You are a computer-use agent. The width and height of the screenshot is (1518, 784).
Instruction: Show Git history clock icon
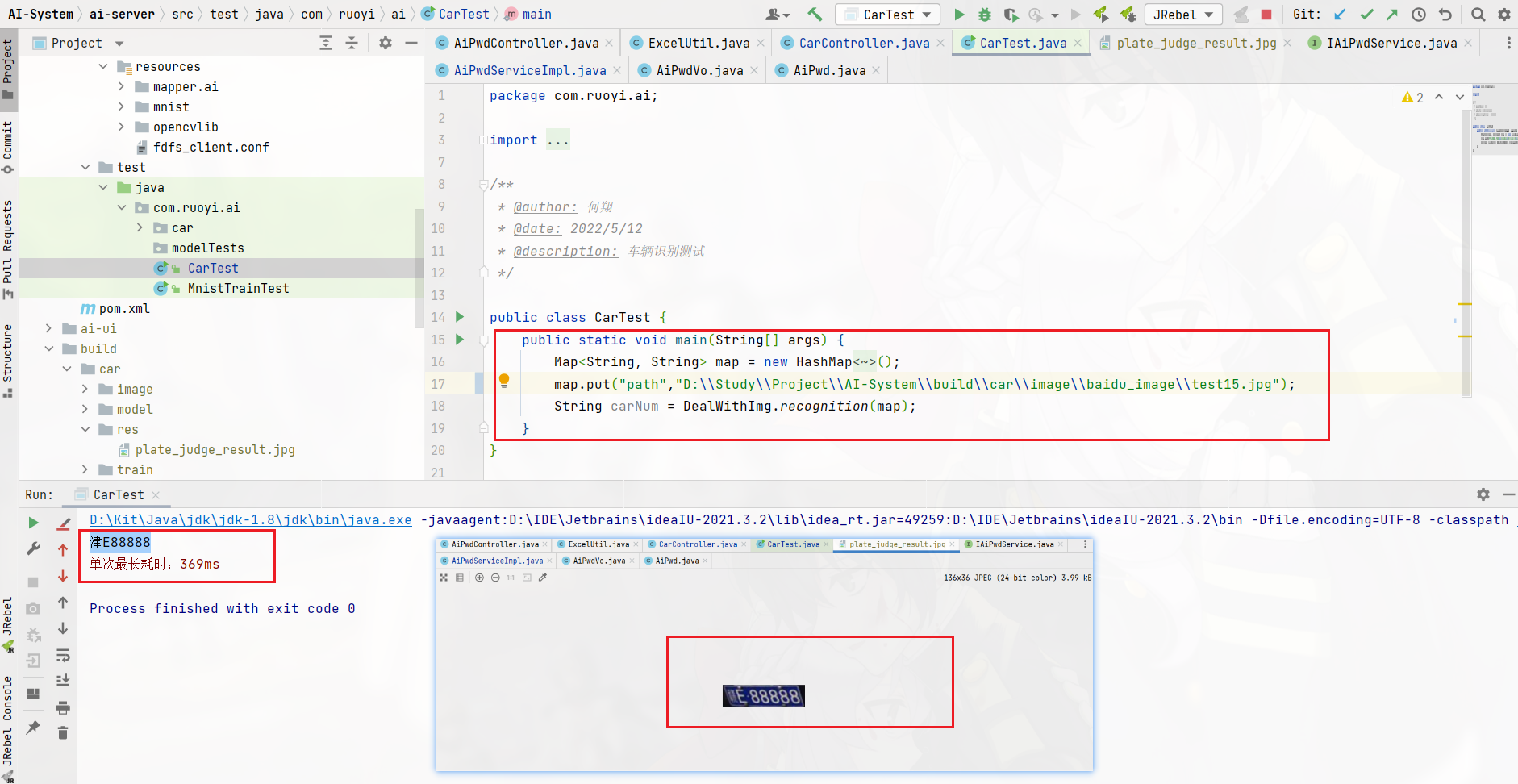pos(1419,15)
